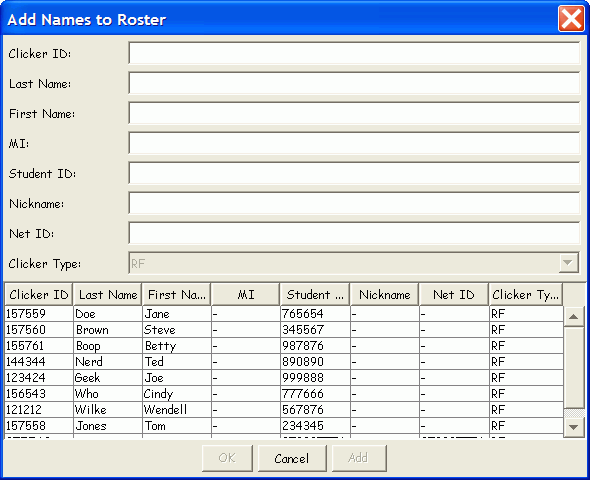Open the Clicker Type dropdown arrow
Viewport: 590px width, 480px height.
(568, 263)
